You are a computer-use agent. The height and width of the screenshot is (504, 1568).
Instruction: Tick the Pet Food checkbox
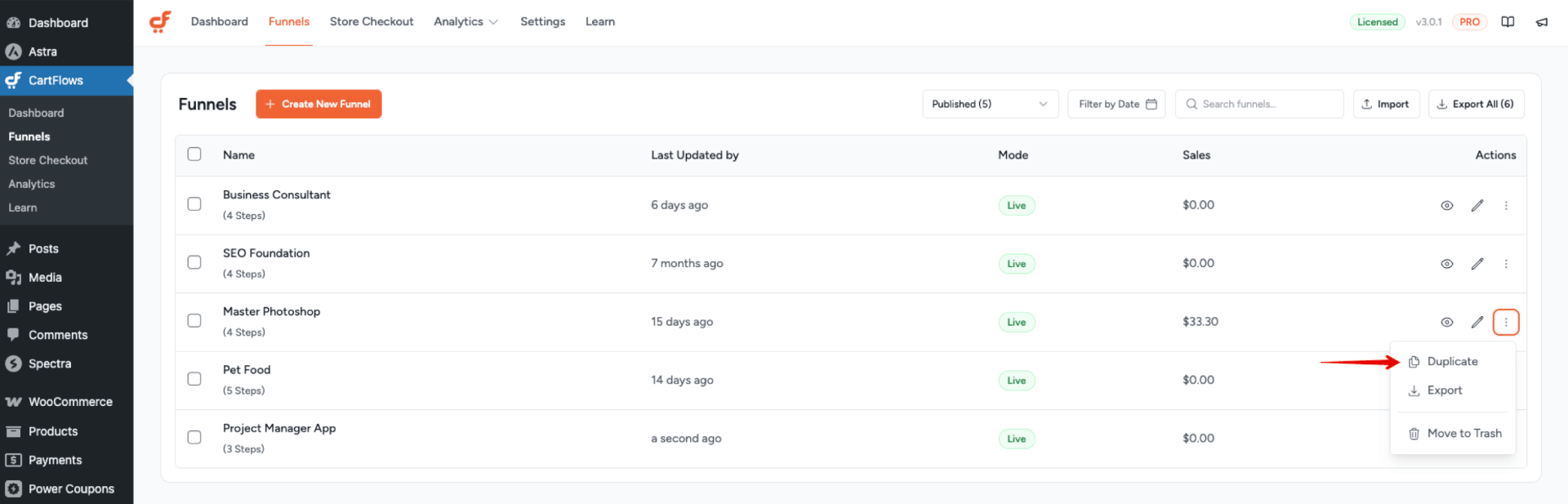194,379
